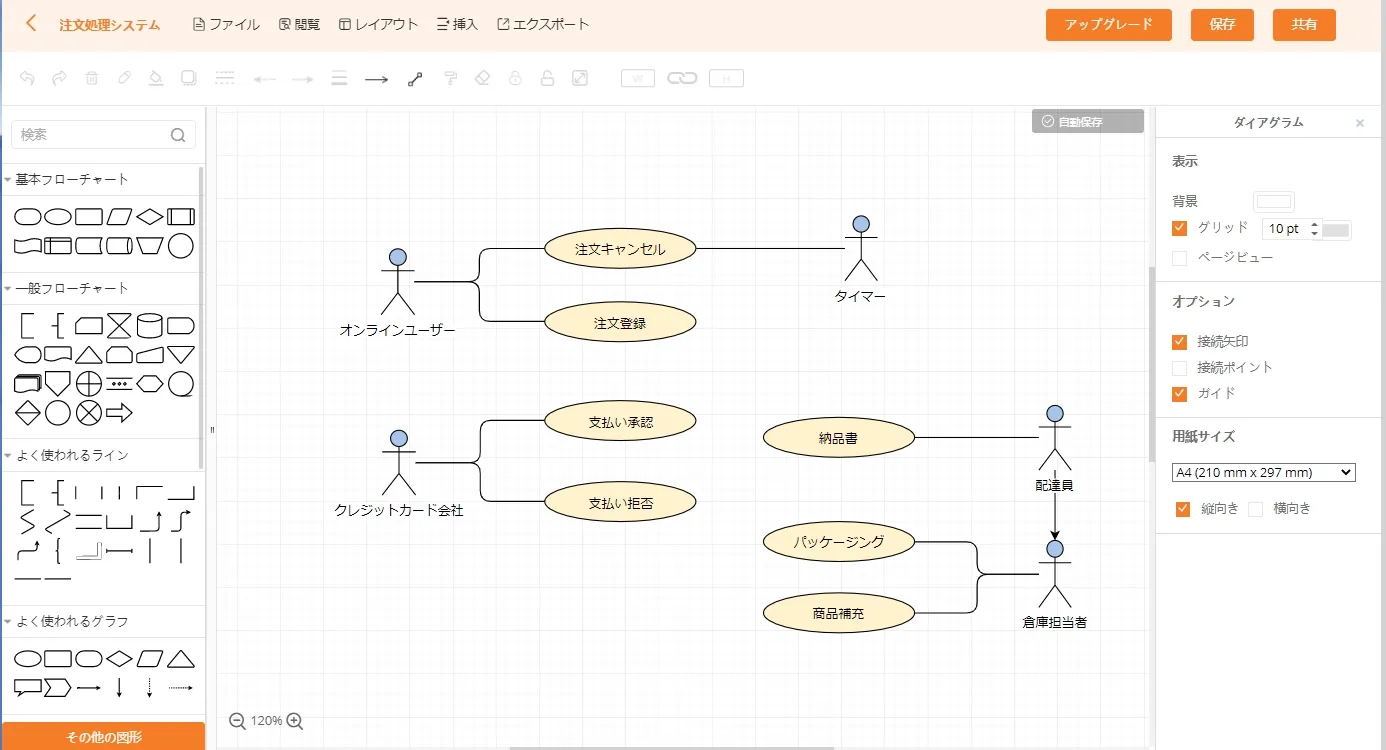This screenshot has height=750, width=1386.
Task: Open the arrow line-end style dropdown
Action: tap(376, 79)
